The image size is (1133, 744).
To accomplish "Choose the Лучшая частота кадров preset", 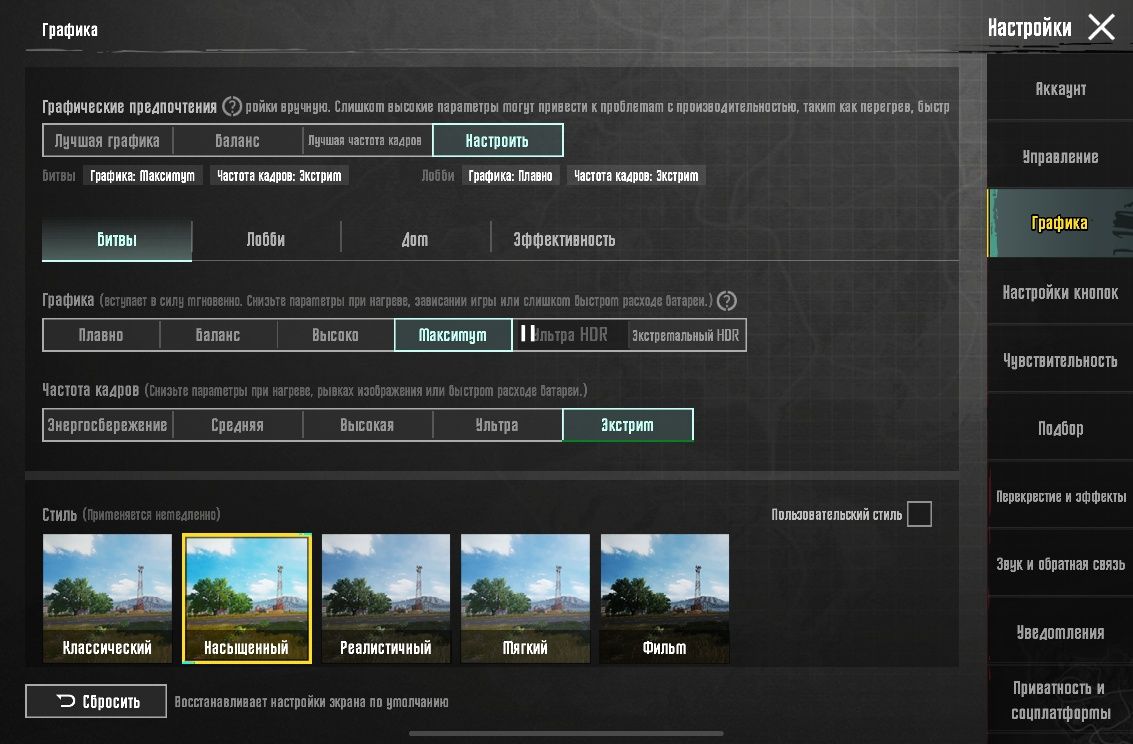I will pyautogui.click(x=367, y=140).
